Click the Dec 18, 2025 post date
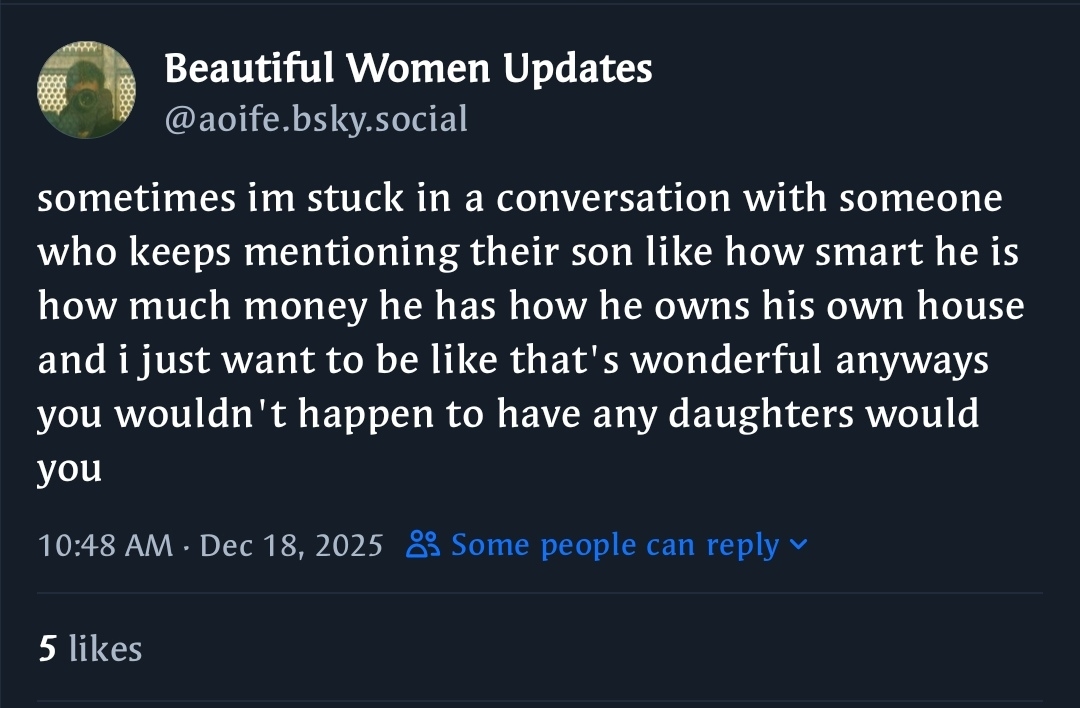 pos(292,545)
